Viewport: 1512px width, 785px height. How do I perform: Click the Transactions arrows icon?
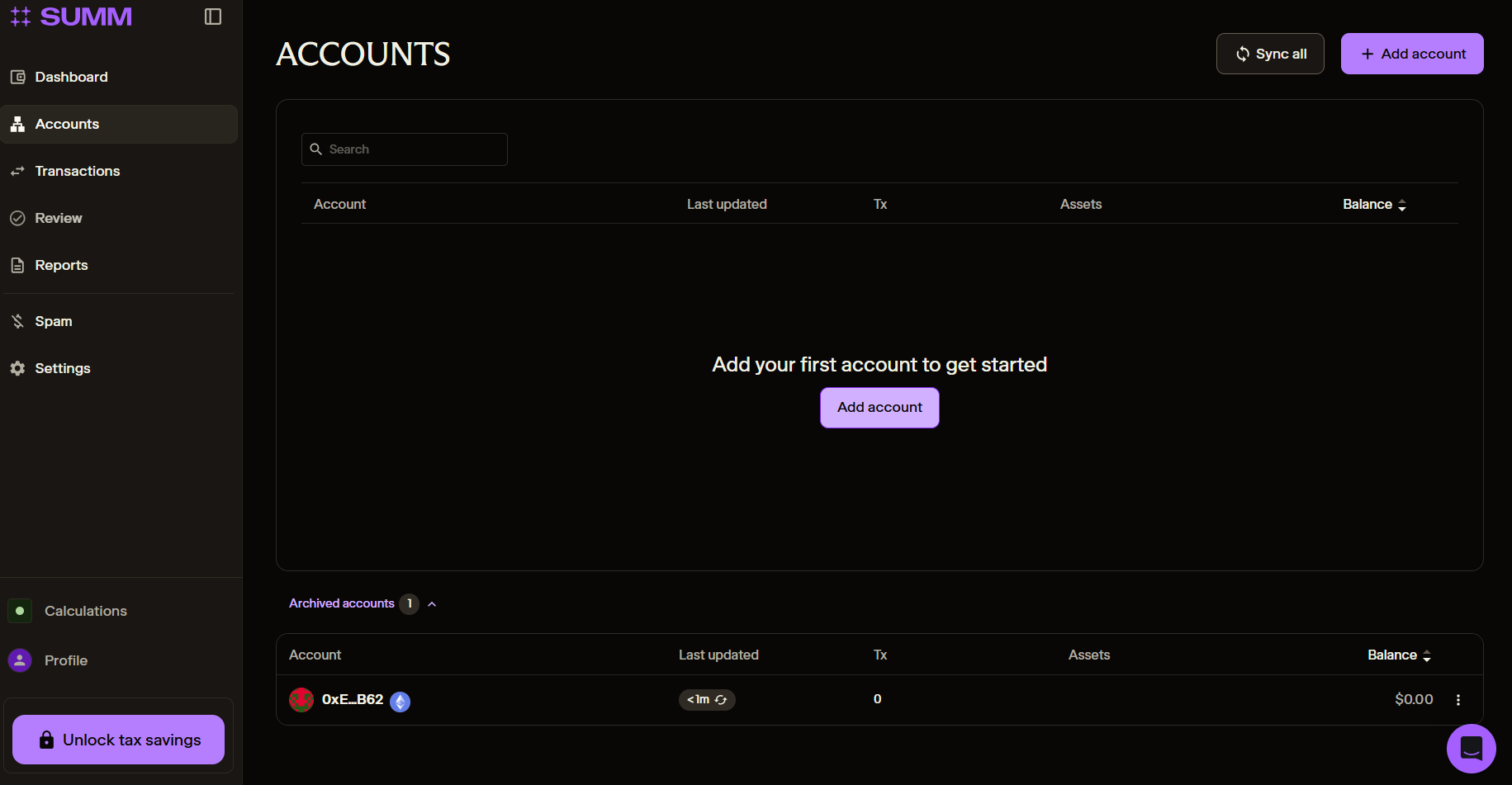(x=18, y=170)
